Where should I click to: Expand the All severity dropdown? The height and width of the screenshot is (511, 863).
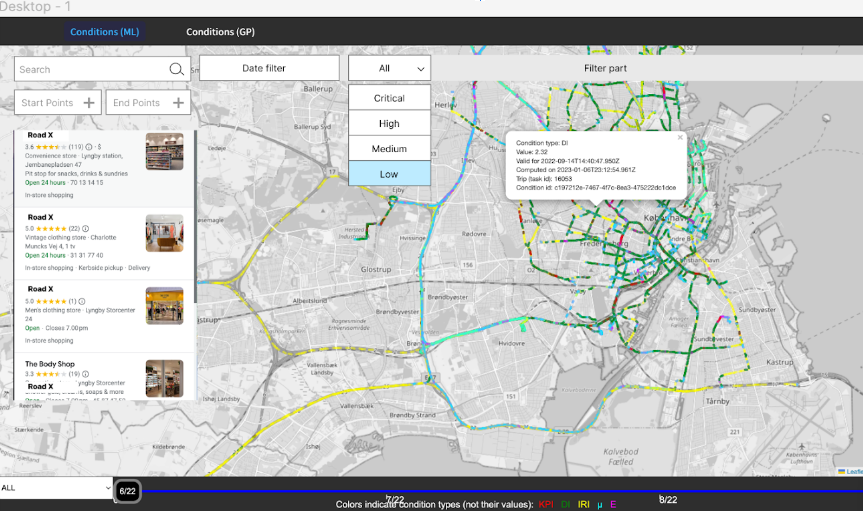point(389,68)
